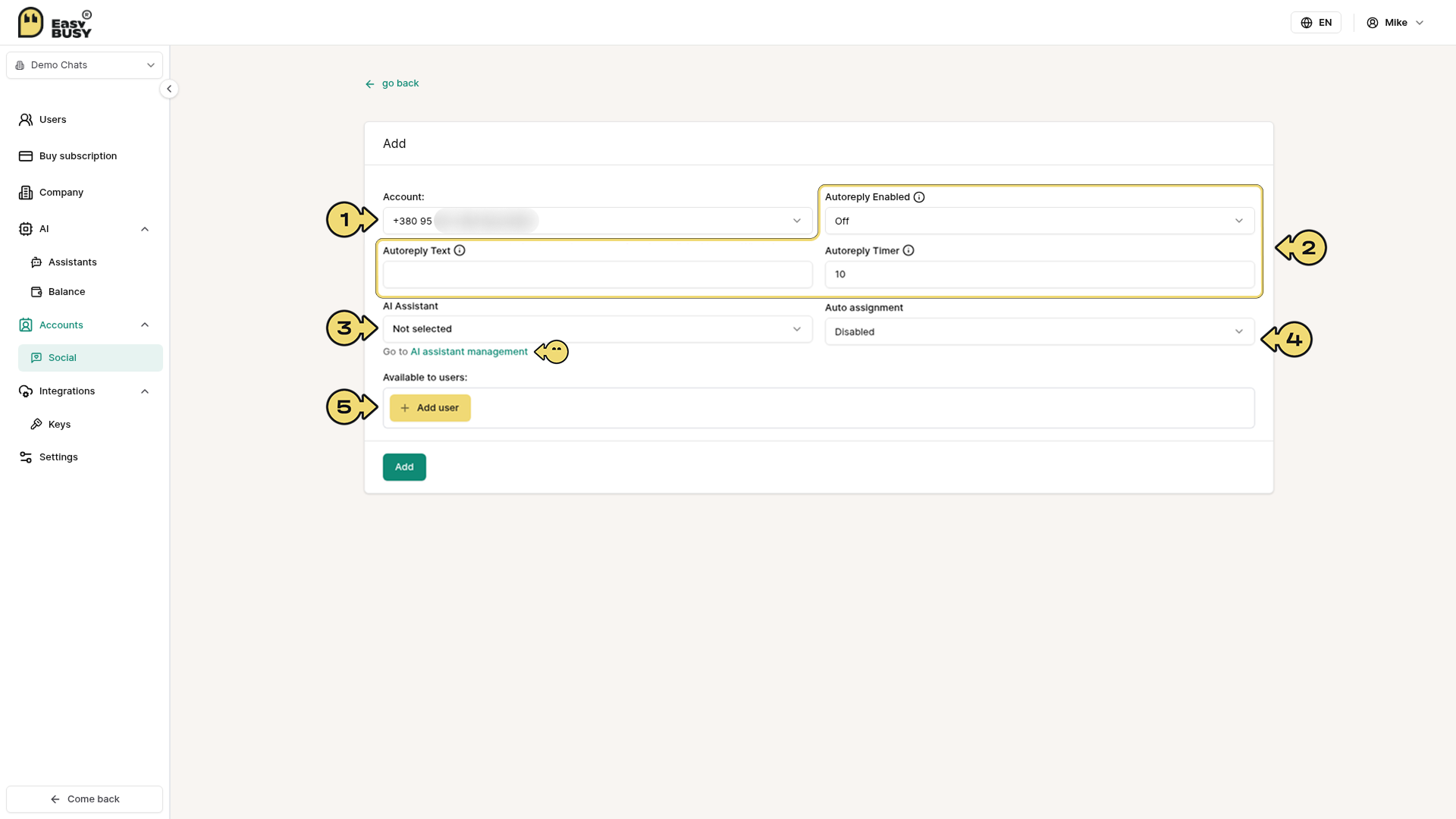Click the Company building icon
Screen dimensions: 1456x819
pyautogui.click(x=26, y=193)
